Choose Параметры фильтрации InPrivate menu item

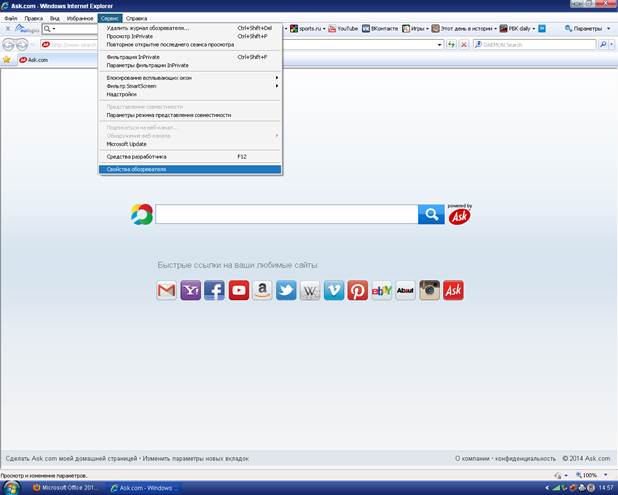[x=190, y=65]
